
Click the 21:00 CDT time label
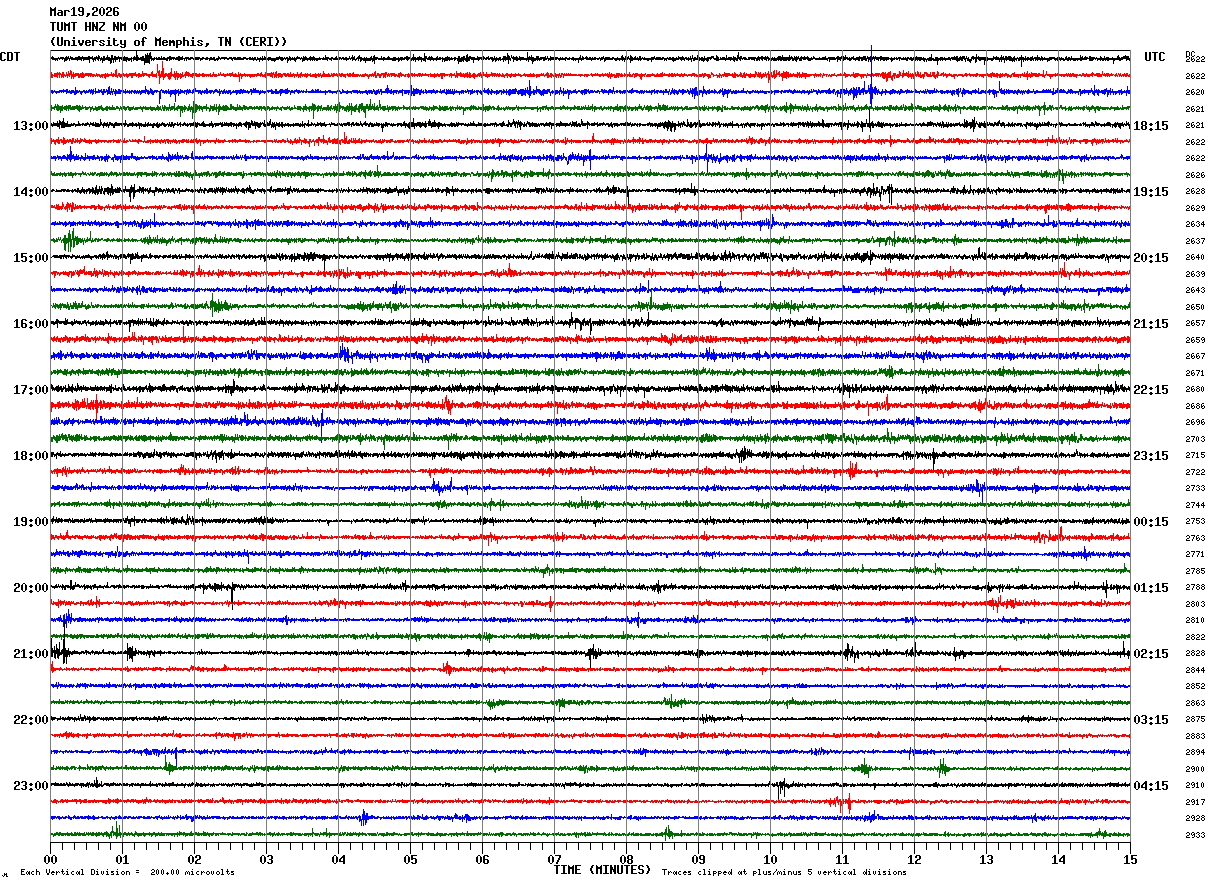(31, 654)
